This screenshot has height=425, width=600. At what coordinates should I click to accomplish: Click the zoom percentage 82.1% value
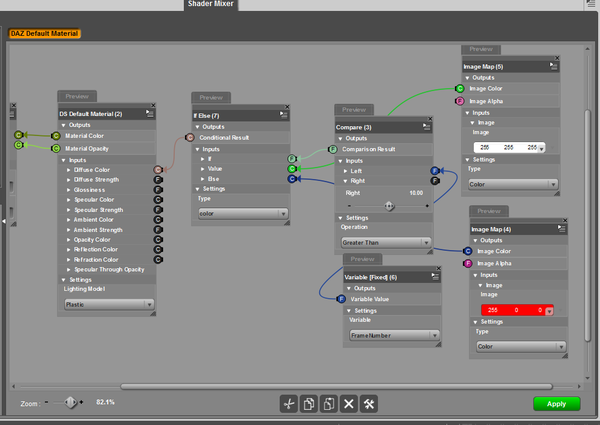105,402
